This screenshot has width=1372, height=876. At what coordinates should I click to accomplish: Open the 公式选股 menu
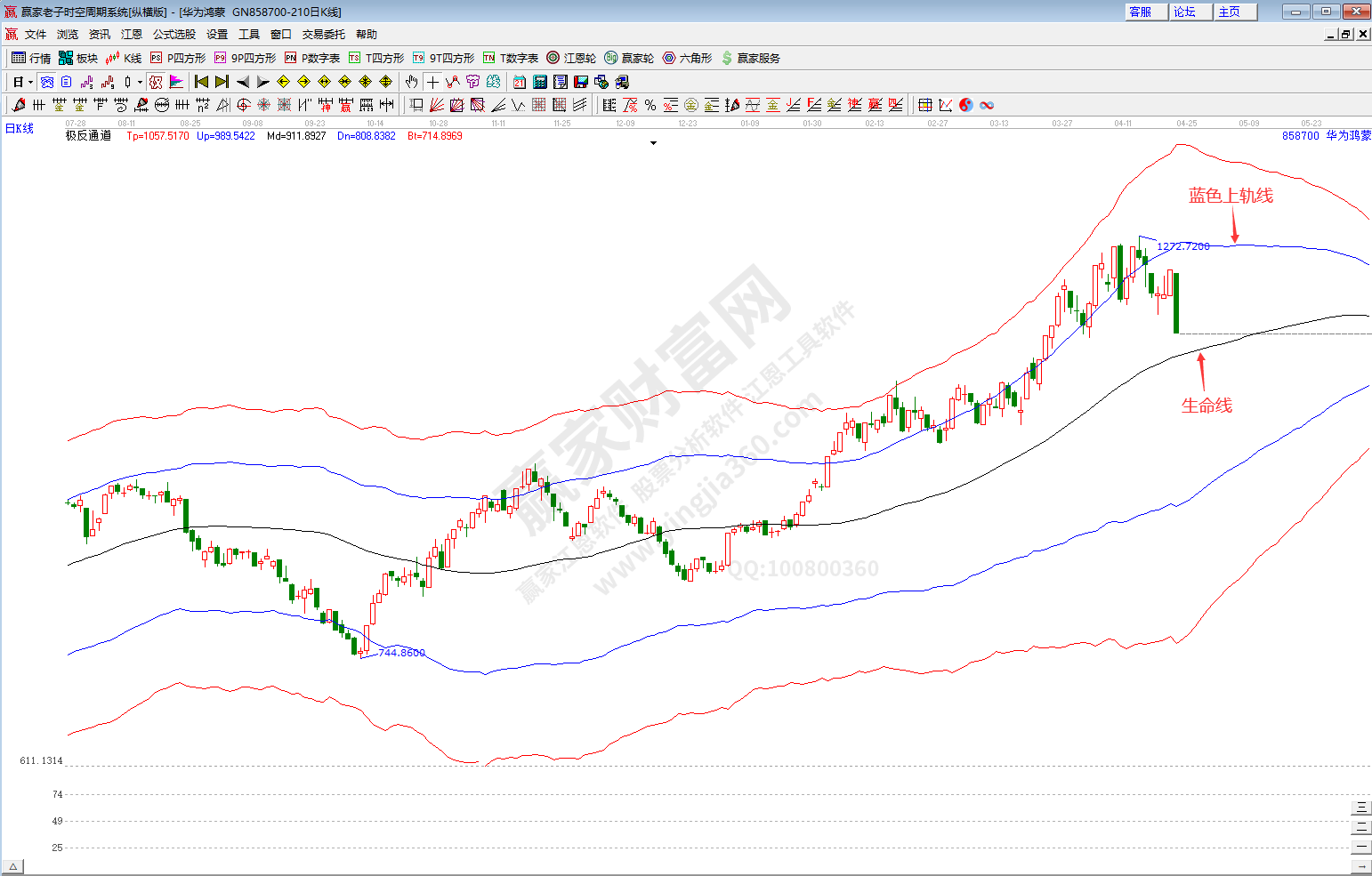pos(174,34)
